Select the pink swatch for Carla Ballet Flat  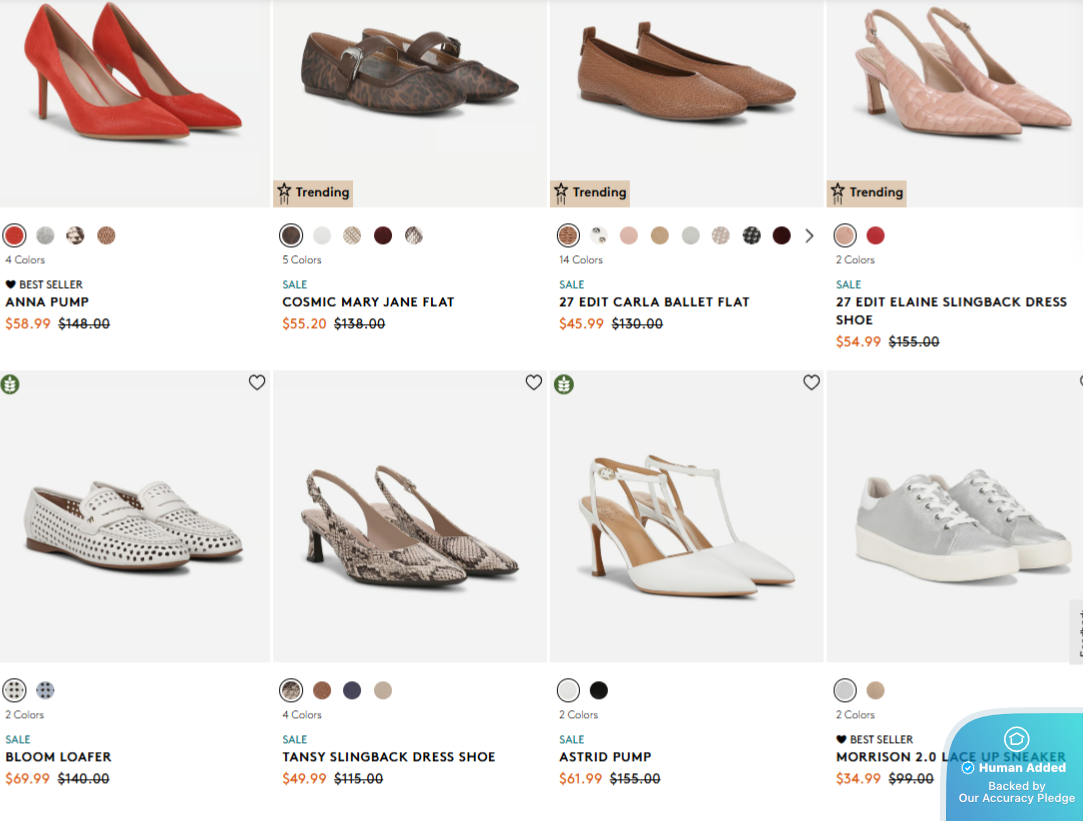point(629,235)
